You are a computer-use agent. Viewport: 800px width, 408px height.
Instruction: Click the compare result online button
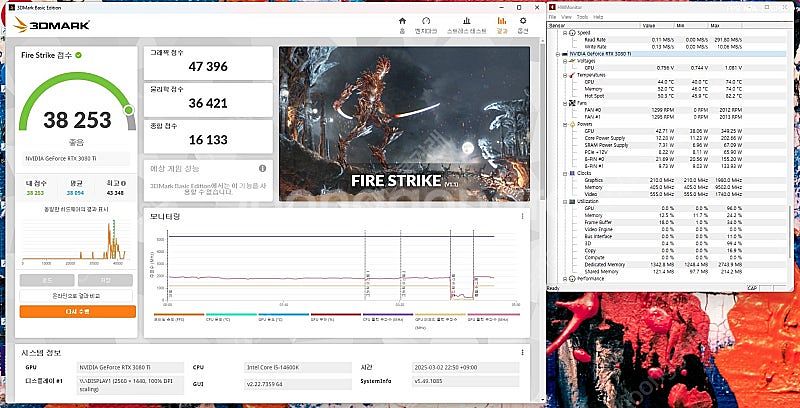click(x=76, y=296)
